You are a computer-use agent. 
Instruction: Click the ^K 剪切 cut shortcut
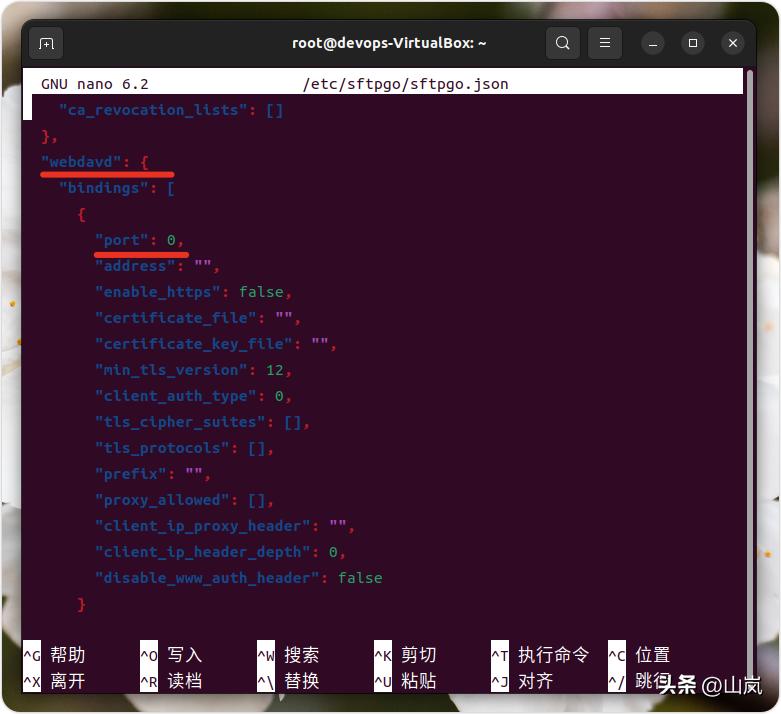(405, 655)
